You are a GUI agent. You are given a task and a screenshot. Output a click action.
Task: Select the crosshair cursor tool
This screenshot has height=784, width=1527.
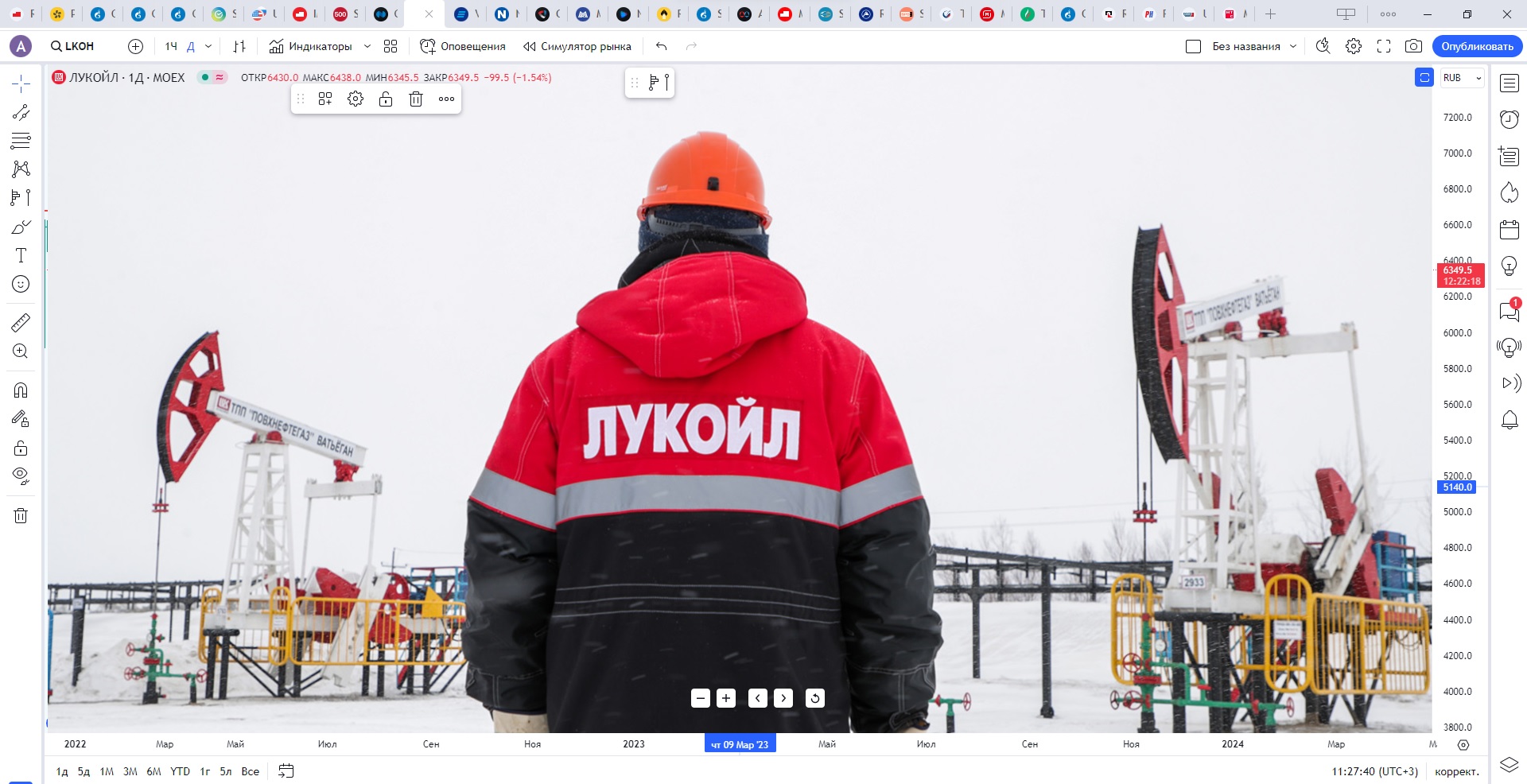point(21,83)
